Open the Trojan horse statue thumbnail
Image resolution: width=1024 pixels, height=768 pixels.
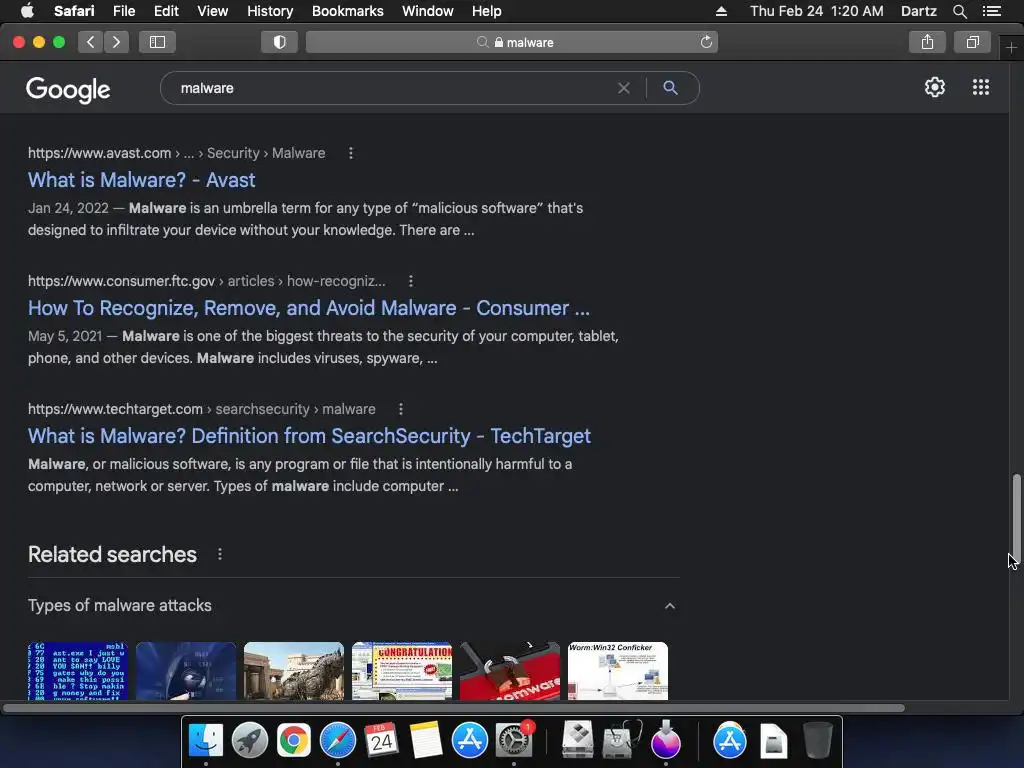point(294,671)
